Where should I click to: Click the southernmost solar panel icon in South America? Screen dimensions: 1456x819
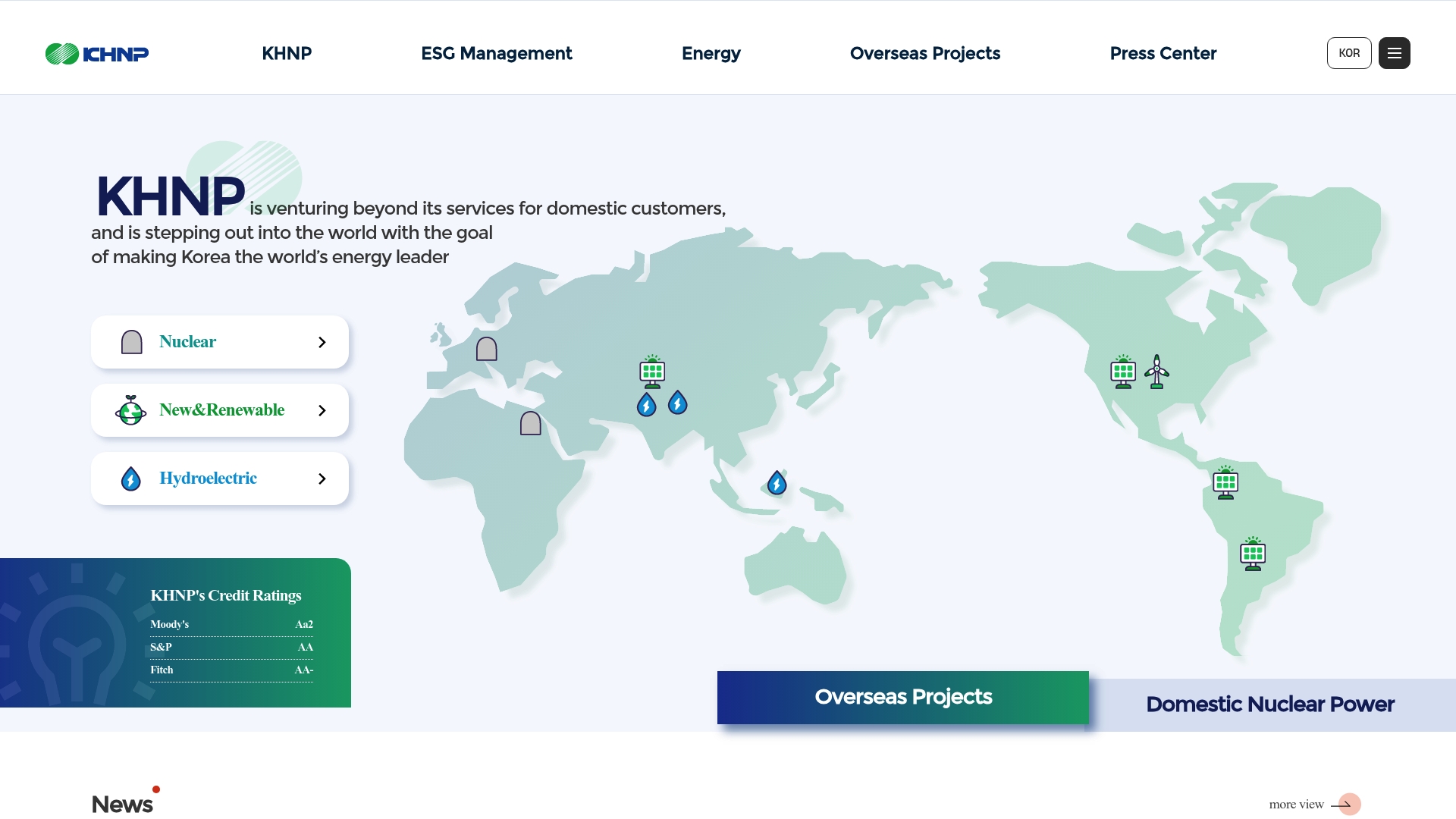tap(1253, 554)
